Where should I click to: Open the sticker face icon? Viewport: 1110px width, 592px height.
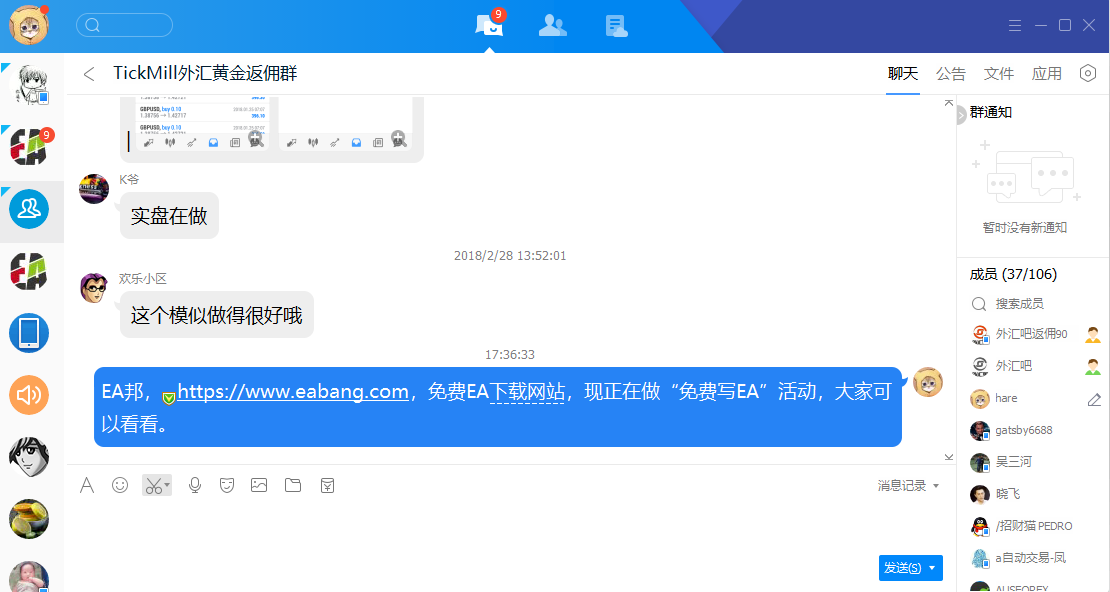pyautogui.click(x=227, y=485)
